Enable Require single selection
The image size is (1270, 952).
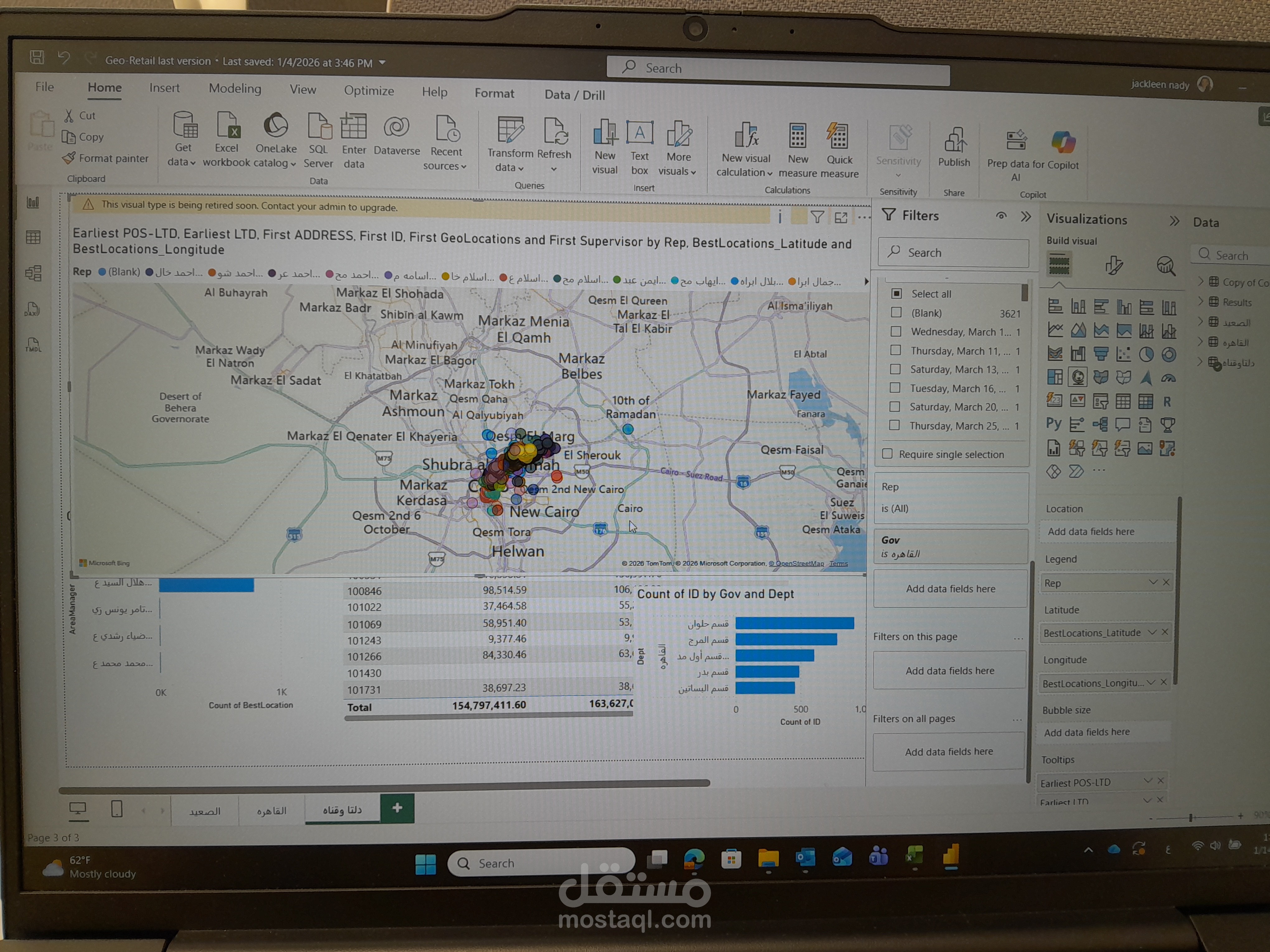[888, 453]
